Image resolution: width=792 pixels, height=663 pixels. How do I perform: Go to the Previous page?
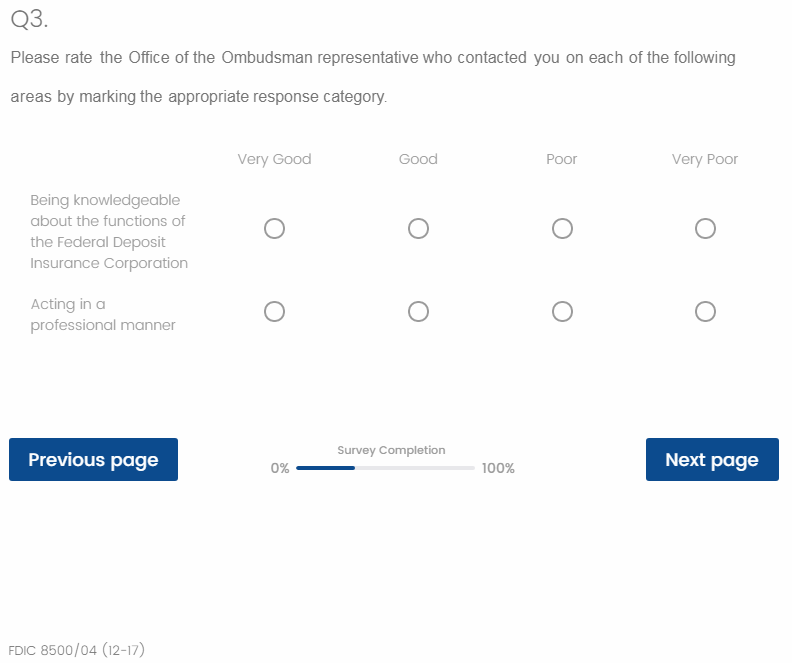[x=93, y=460]
